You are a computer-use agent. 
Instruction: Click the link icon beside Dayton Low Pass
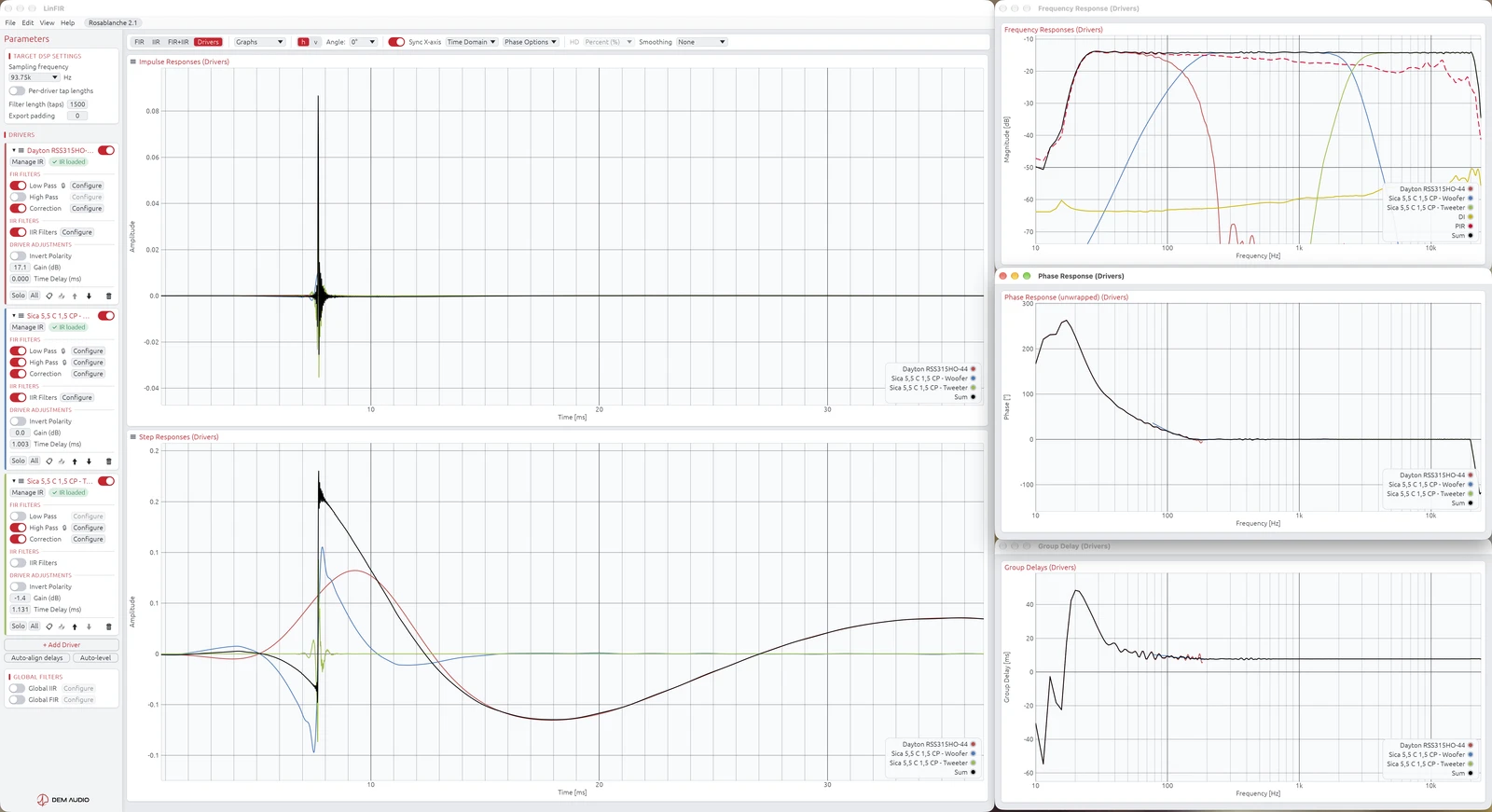[x=63, y=186]
